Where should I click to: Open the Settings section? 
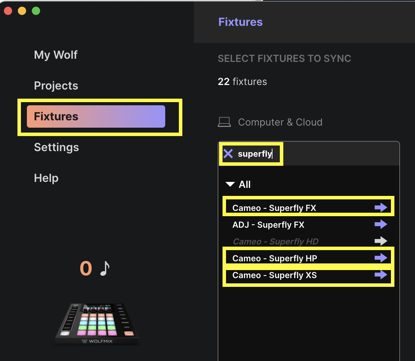[x=56, y=147]
